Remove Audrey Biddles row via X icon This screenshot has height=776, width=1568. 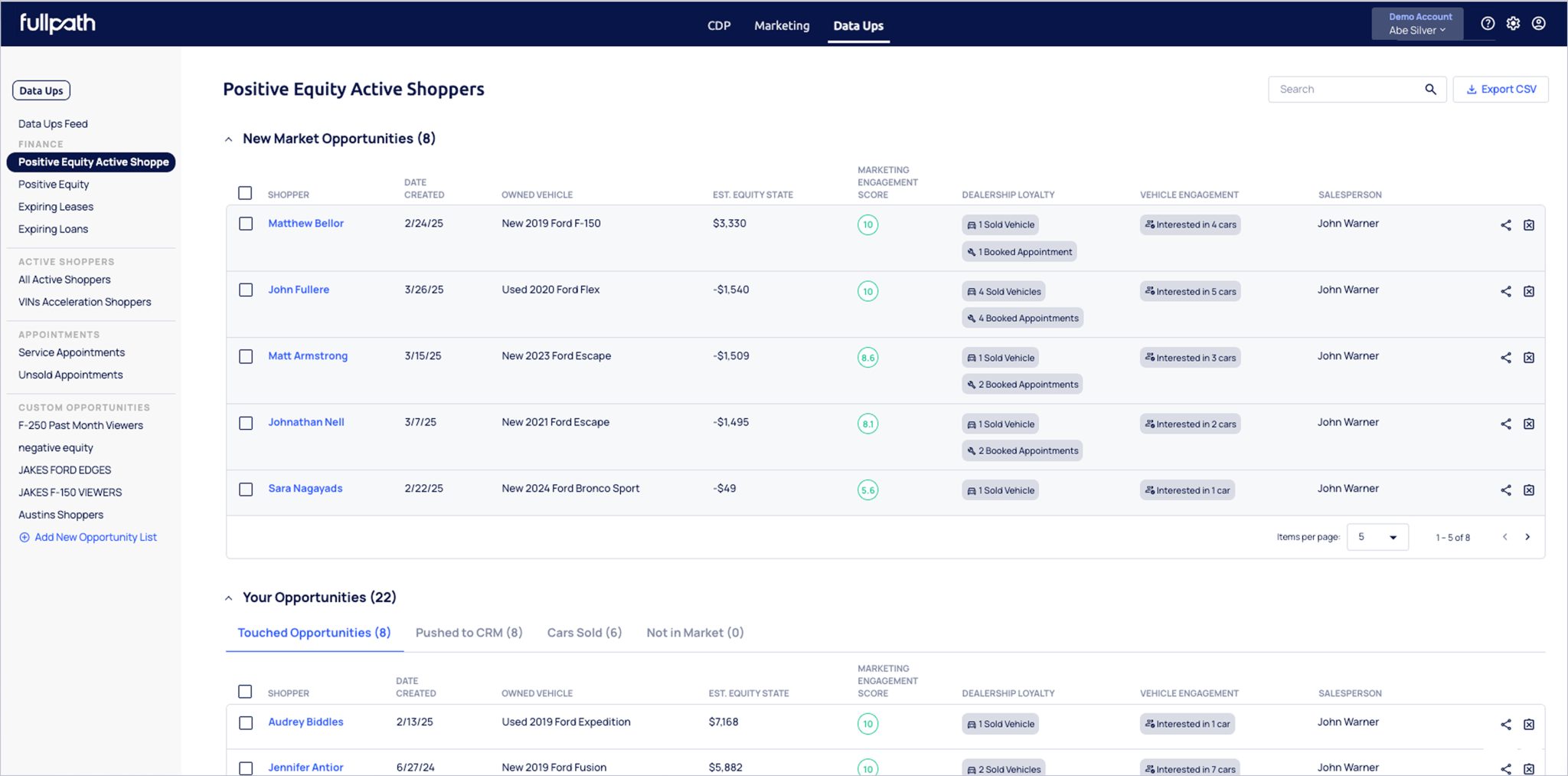point(1528,724)
